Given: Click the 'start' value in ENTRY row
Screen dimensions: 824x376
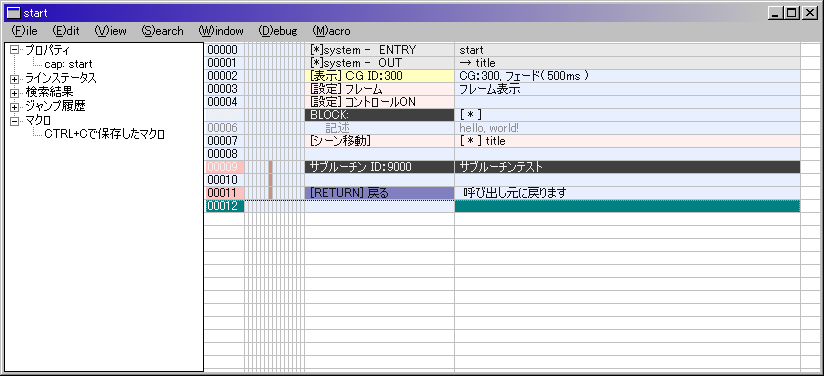Looking at the screenshot, I should point(627,50).
